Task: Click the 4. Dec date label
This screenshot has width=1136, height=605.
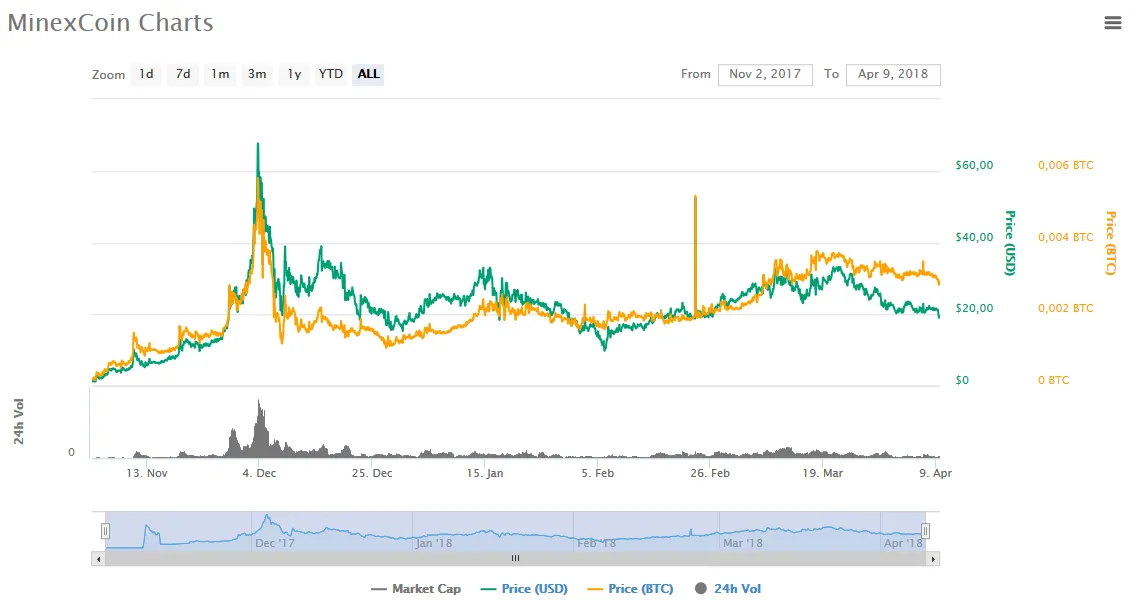Action: [259, 473]
